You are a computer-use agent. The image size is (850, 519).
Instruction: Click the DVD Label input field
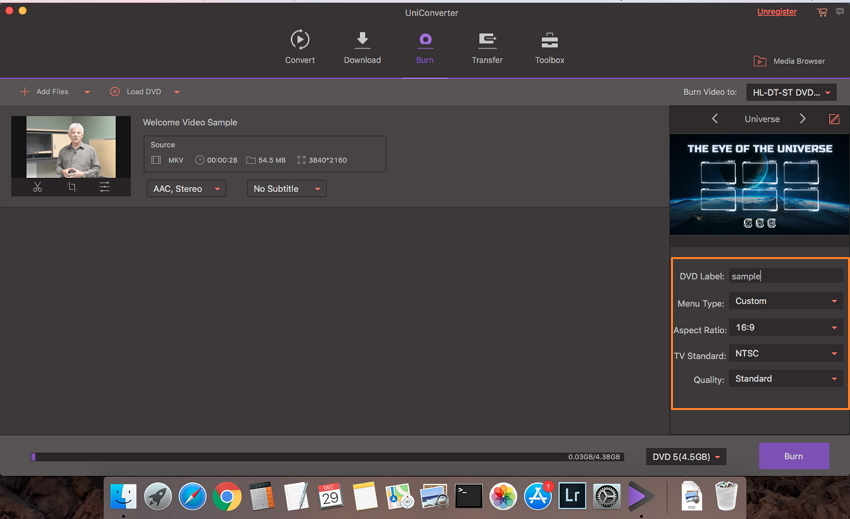pyautogui.click(x=786, y=276)
